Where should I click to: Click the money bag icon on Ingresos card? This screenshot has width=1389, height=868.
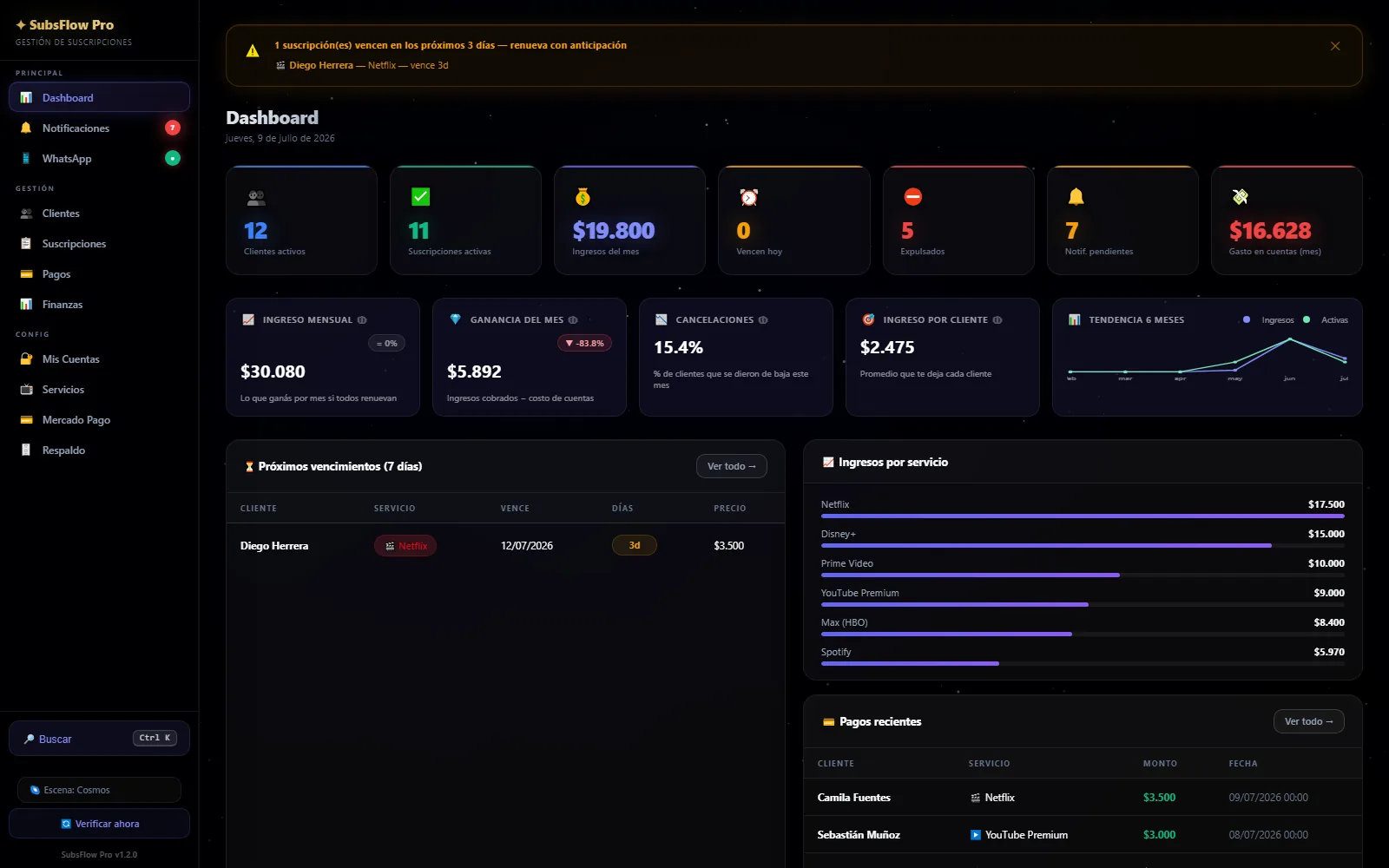(583, 197)
